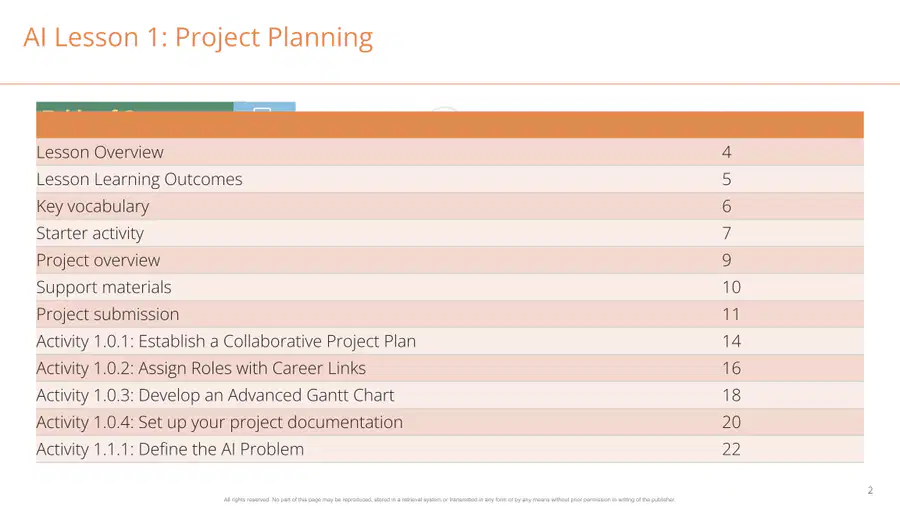This screenshot has height=506, width=900.
Task: Open the Project overview entry
Action: [x=449, y=260]
